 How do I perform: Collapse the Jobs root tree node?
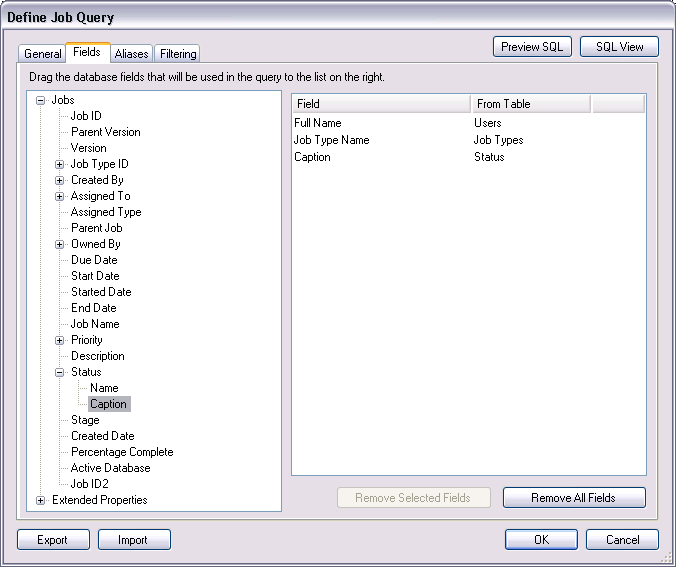click(41, 100)
